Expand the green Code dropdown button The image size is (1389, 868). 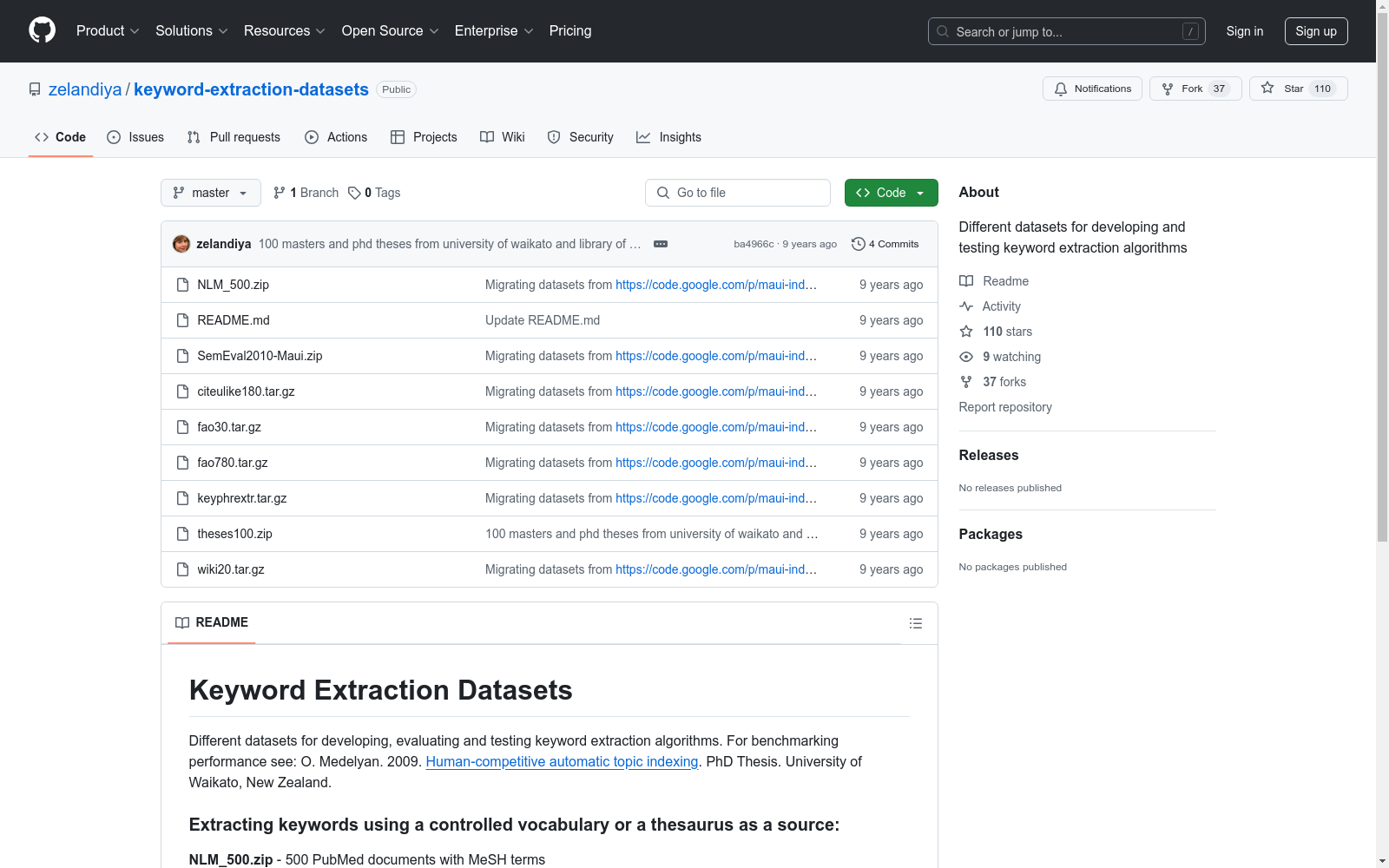point(892,193)
